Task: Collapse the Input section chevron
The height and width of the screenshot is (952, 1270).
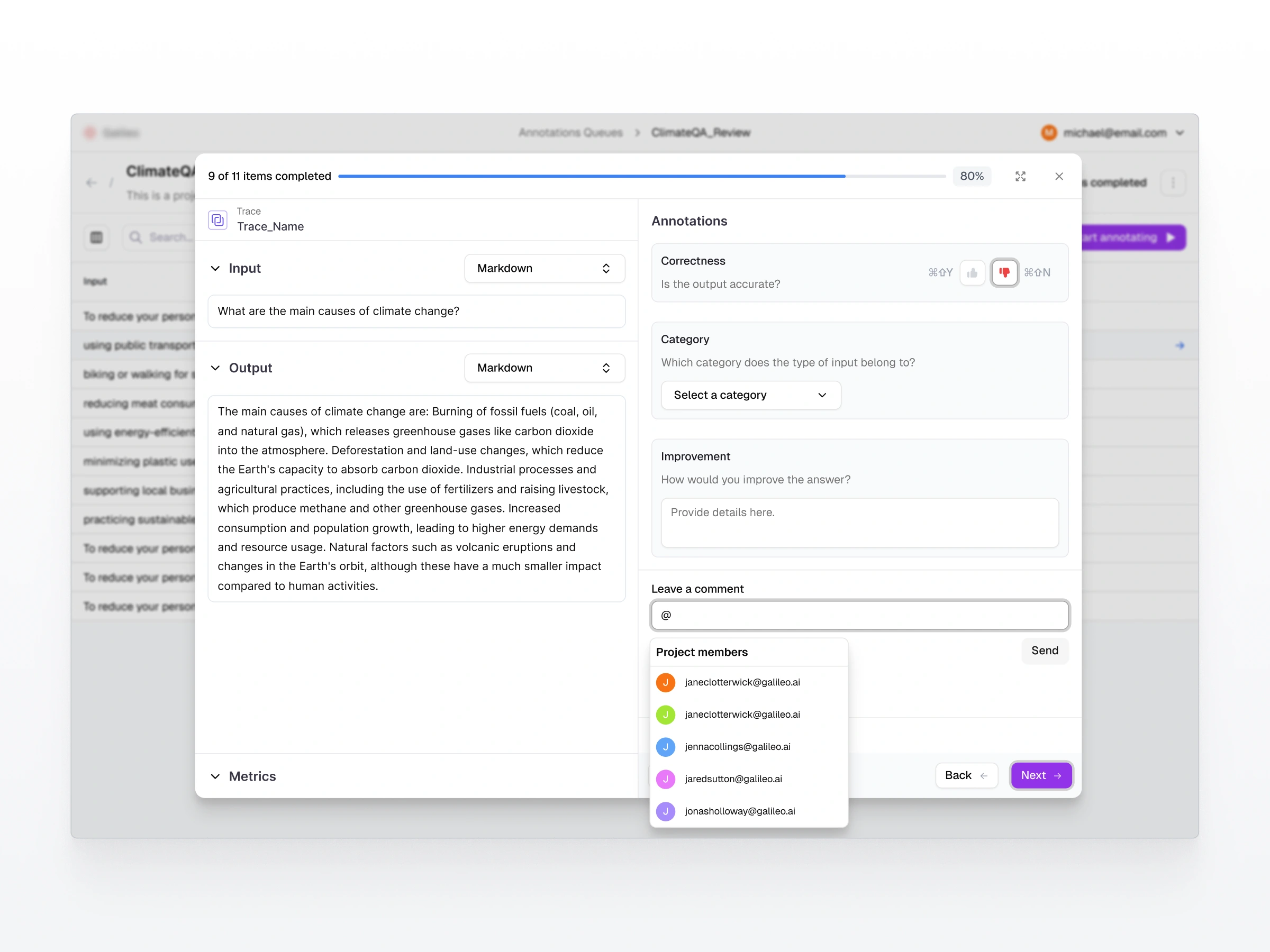Action: [215, 269]
